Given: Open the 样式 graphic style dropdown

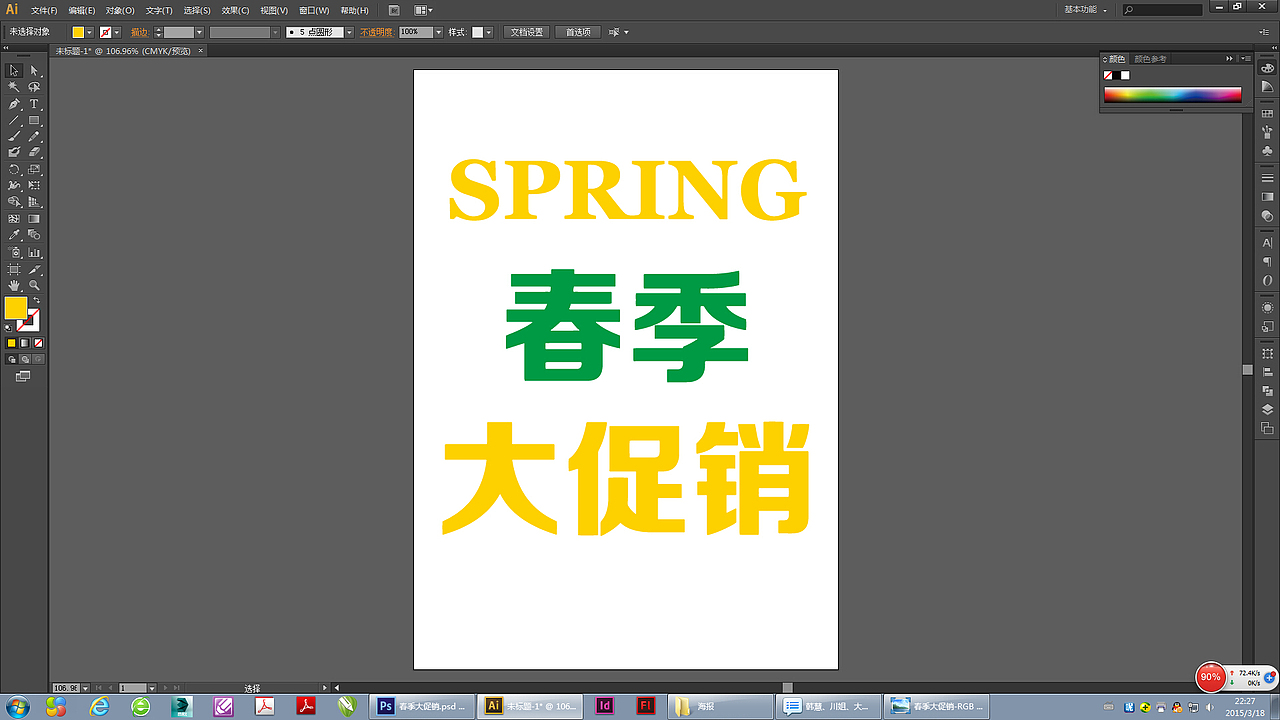Looking at the screenshot, I should (x=489, y=32).
